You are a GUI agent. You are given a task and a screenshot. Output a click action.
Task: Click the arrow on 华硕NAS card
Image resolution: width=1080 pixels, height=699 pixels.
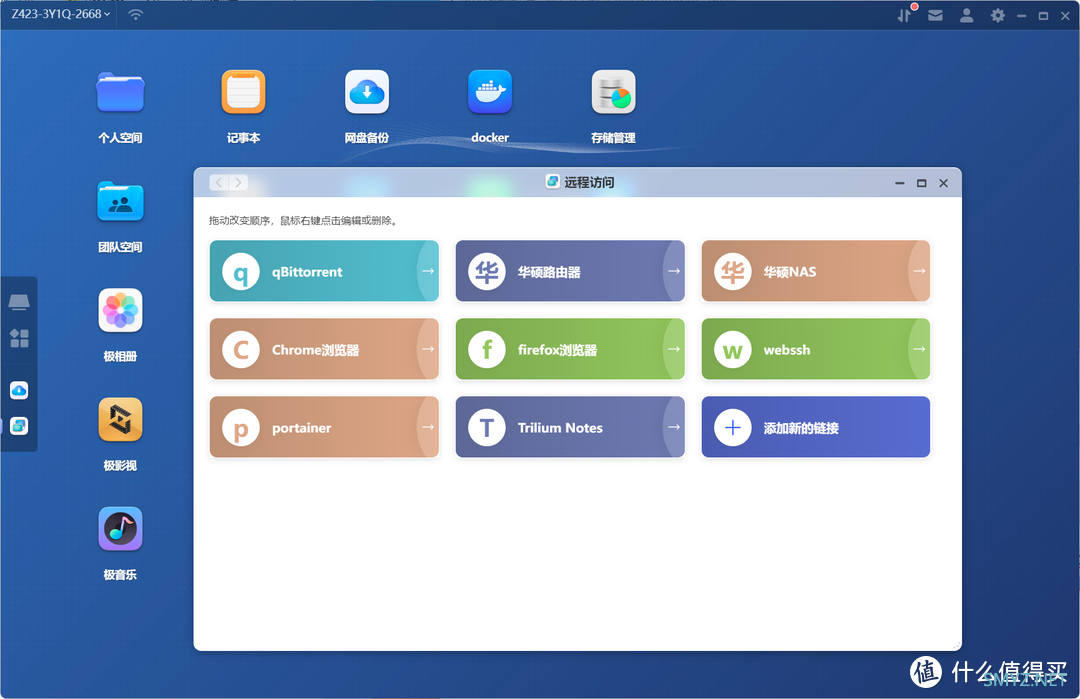coord(920,271)
